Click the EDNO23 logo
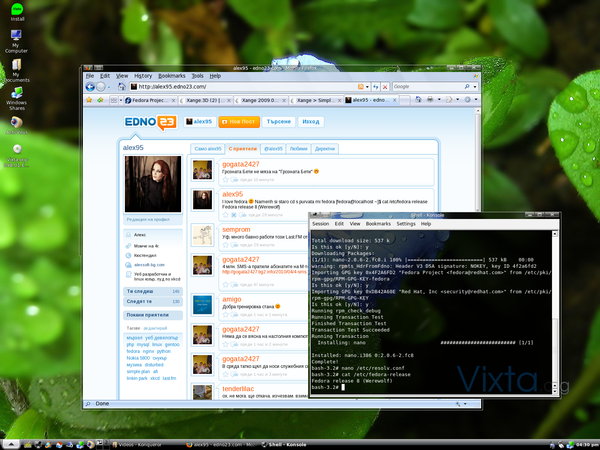Screen dimensions: 600x450 coord(150,122)
